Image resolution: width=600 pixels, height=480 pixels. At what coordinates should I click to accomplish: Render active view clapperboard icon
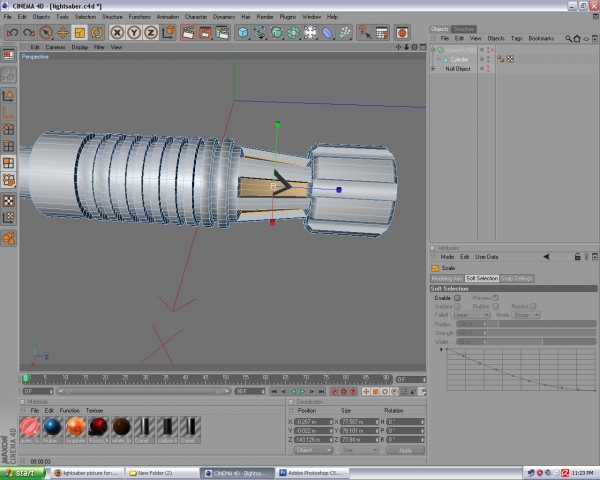pos(188,33)
